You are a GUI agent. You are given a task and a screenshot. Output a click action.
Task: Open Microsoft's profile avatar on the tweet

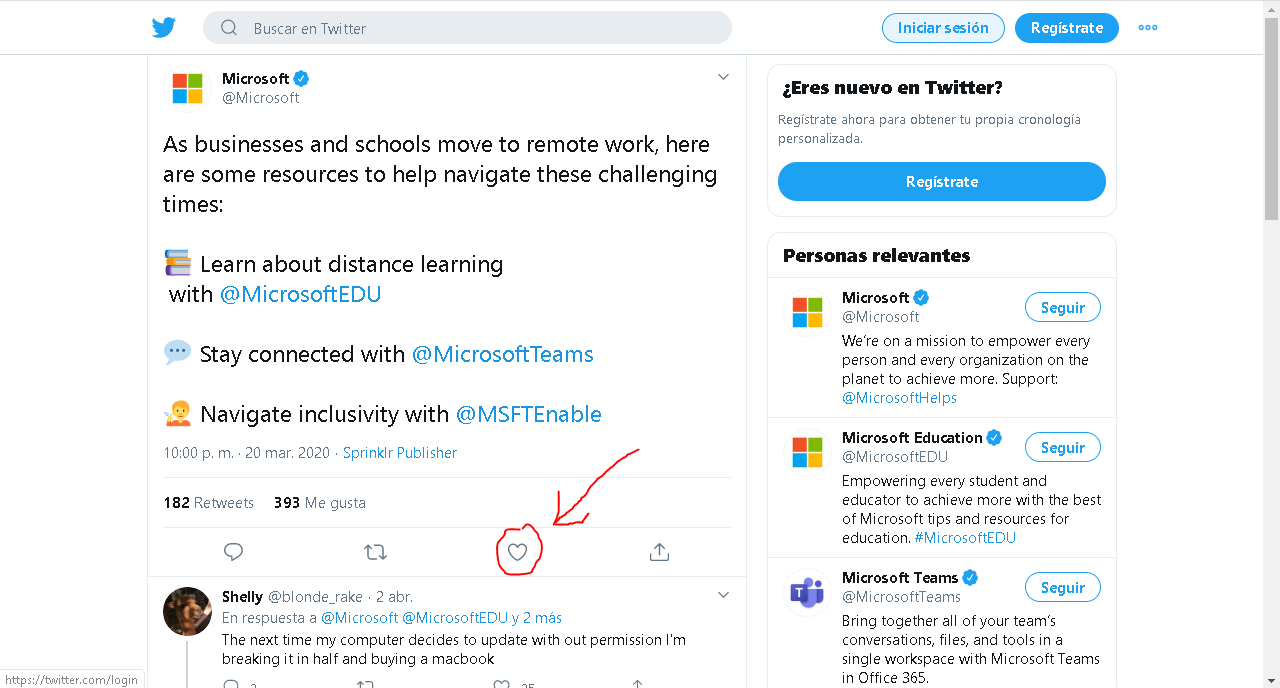click(x=187, y=88)
